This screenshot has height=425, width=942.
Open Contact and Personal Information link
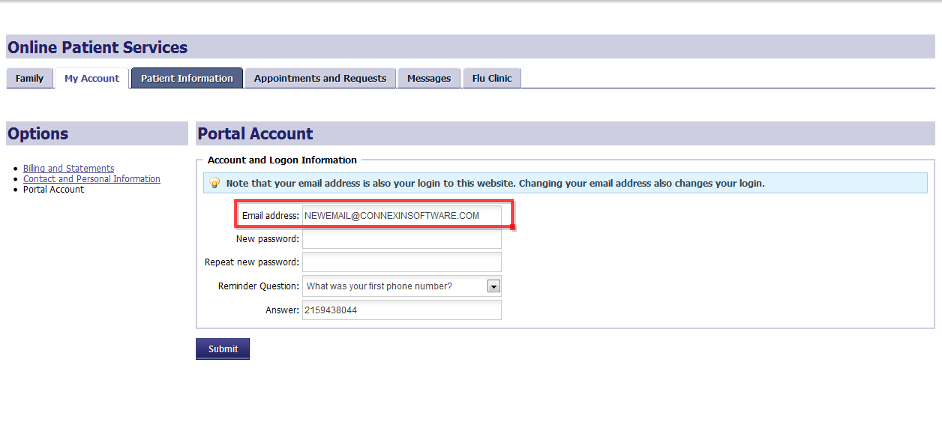coord(91,179)
